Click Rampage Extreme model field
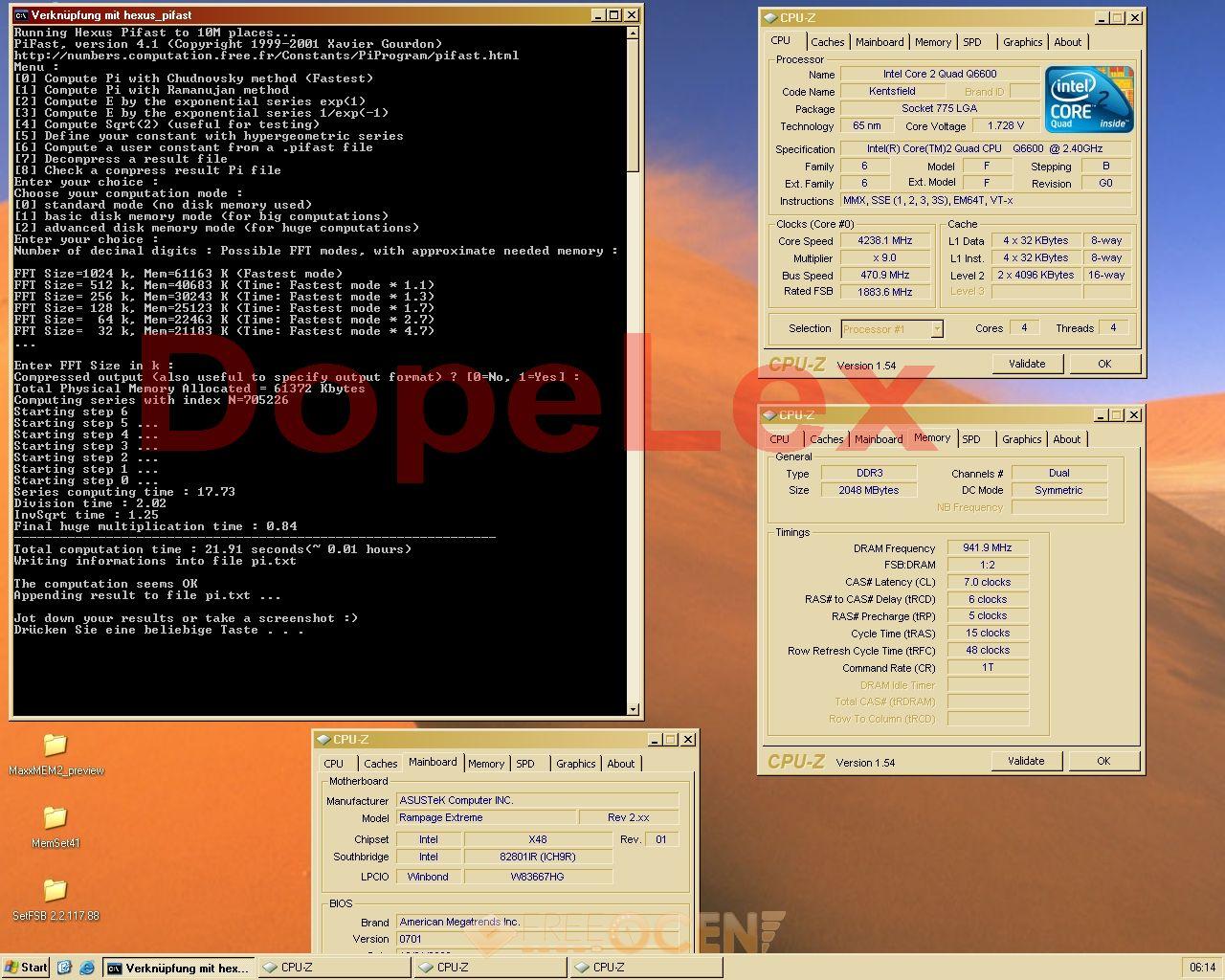Viewport: 1225px width, 980px height. [487, 817]
